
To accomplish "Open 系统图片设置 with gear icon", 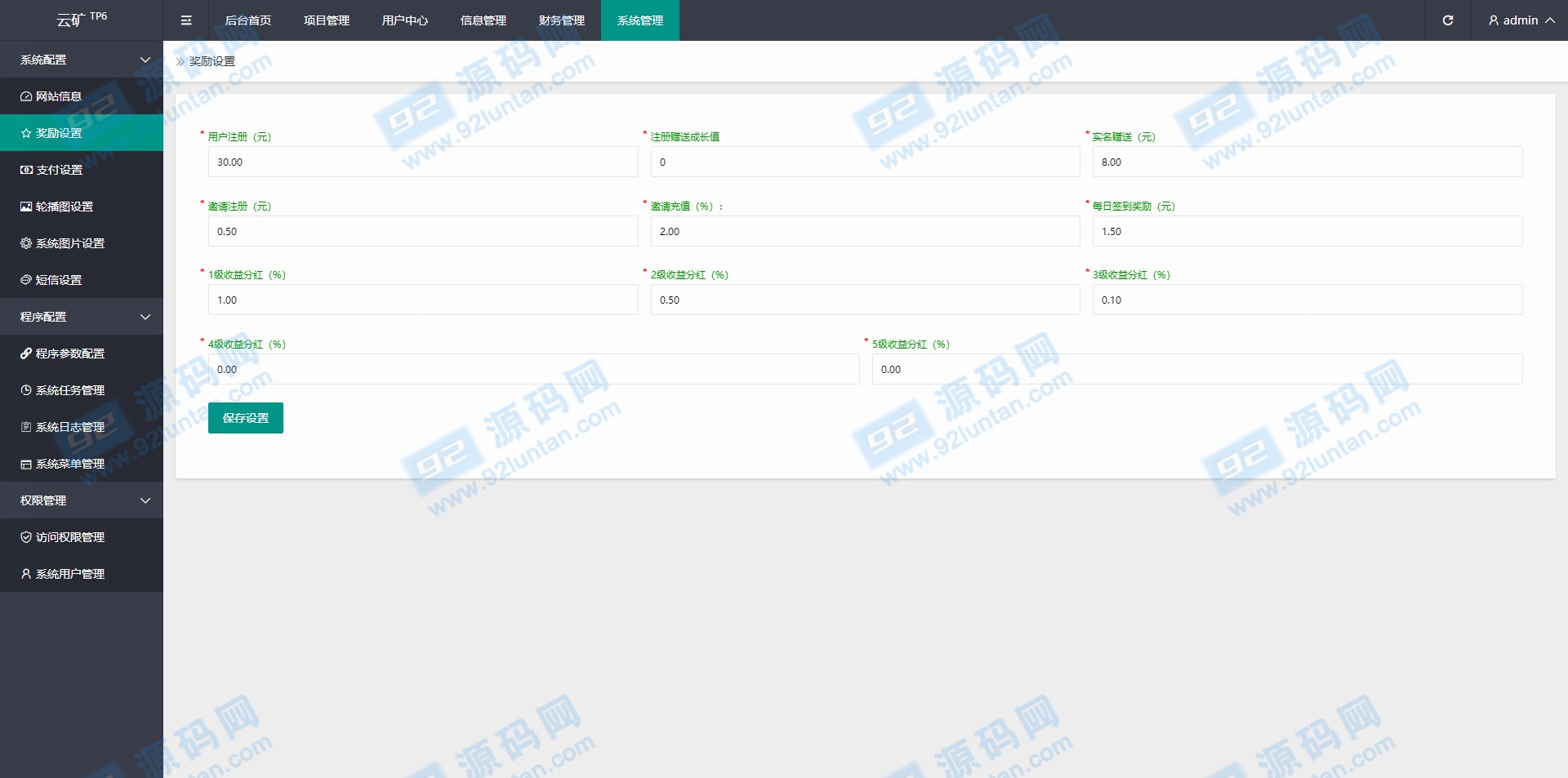I will tap(69, 243).
